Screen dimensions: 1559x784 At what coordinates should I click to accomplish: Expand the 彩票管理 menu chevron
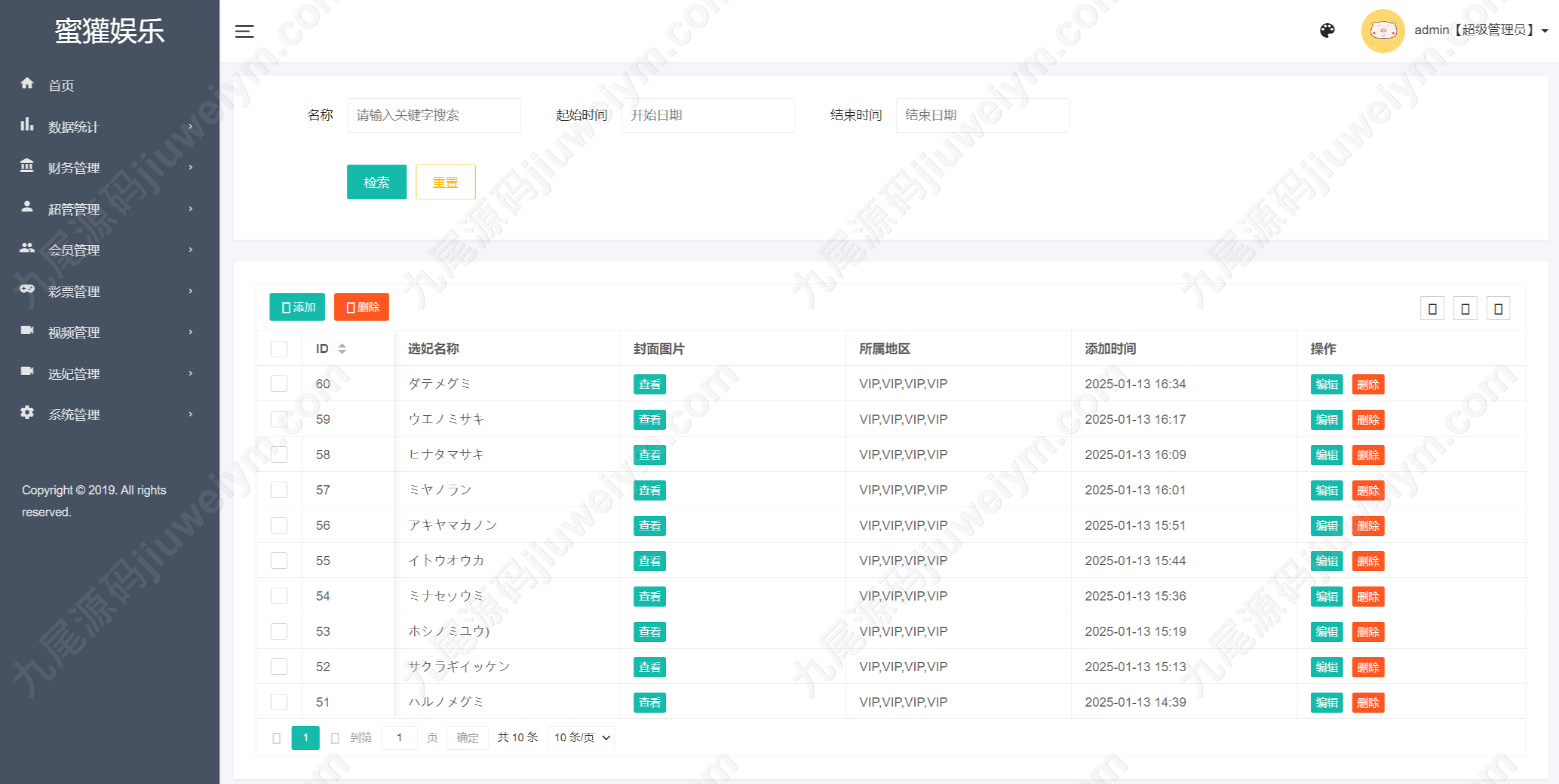pyautogui.click(x=191, y=291)
